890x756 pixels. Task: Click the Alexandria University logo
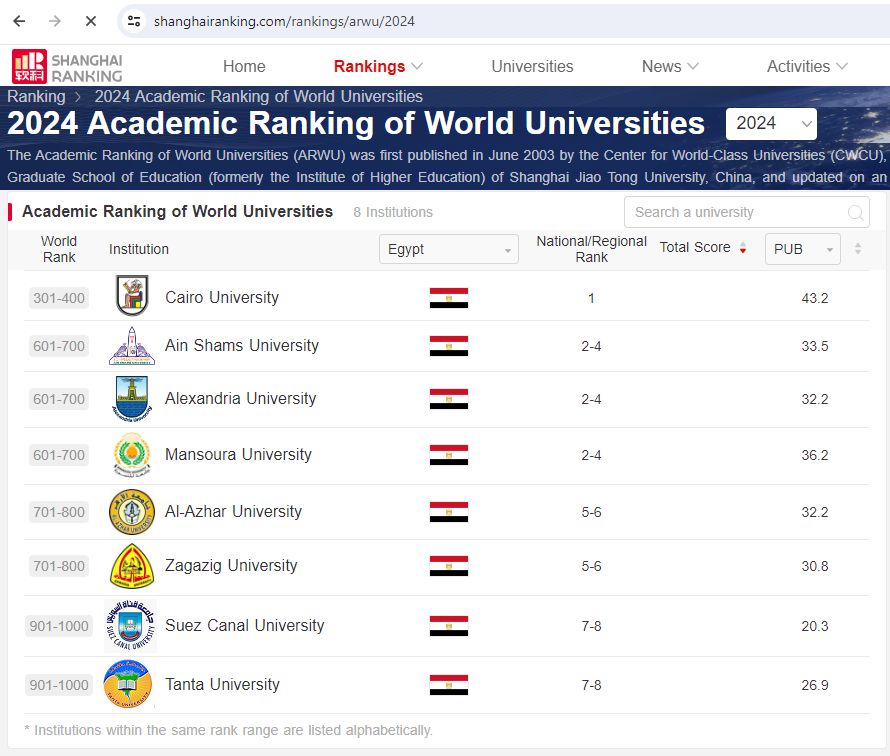click(131, 399)
